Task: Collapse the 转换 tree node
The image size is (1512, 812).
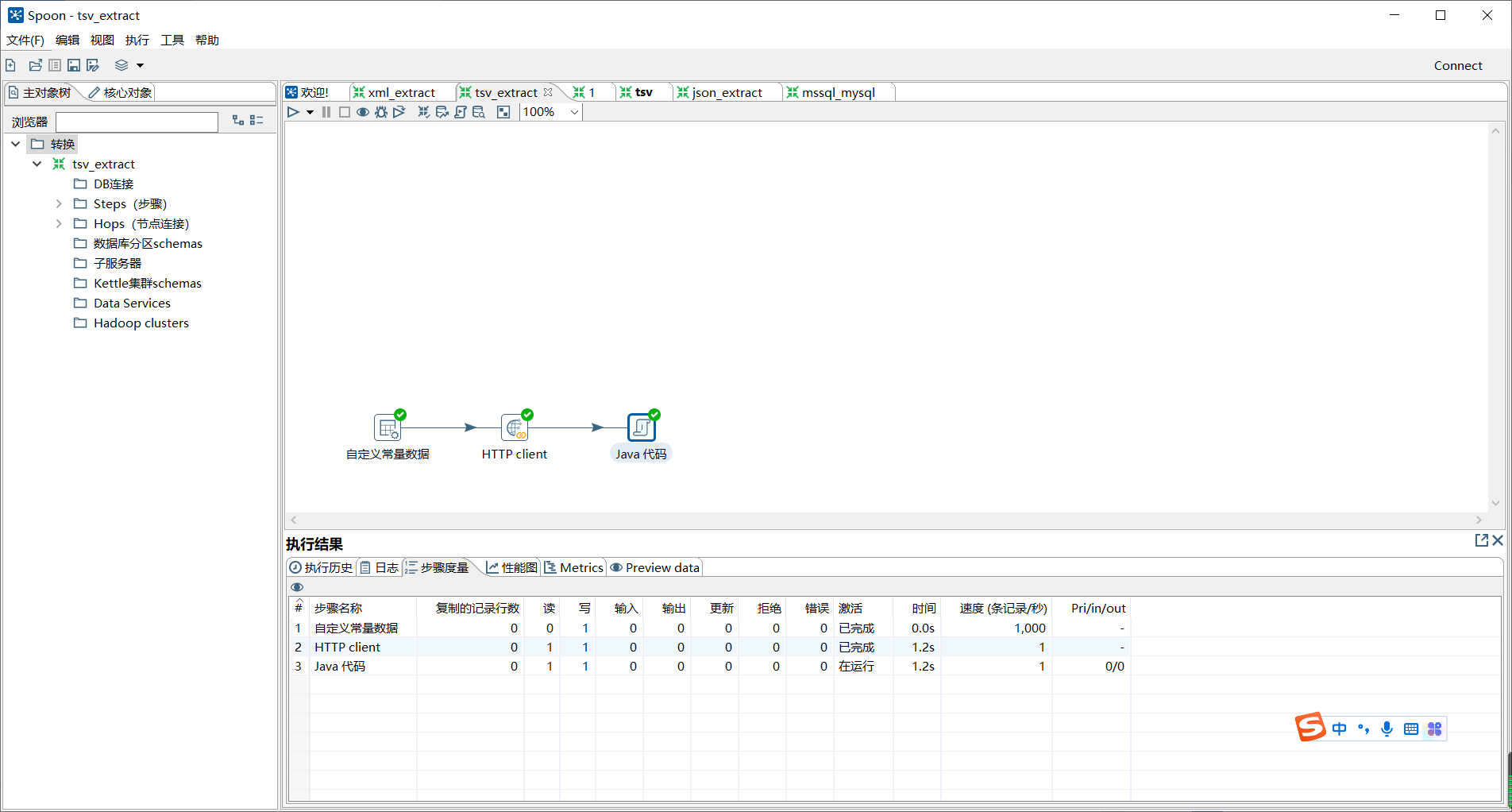Action: 16,144
